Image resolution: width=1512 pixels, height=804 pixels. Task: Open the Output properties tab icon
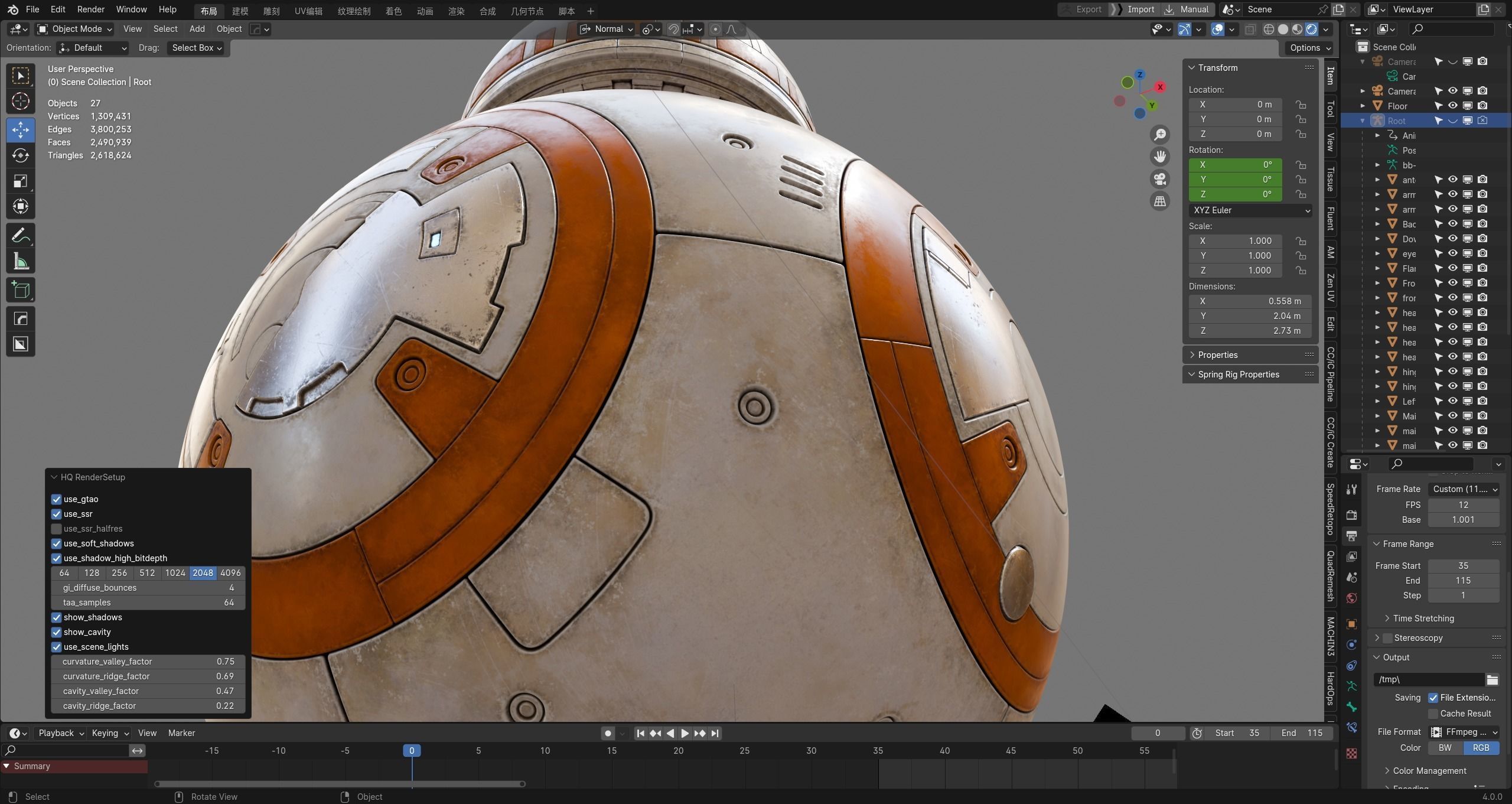coord(1351,536)
